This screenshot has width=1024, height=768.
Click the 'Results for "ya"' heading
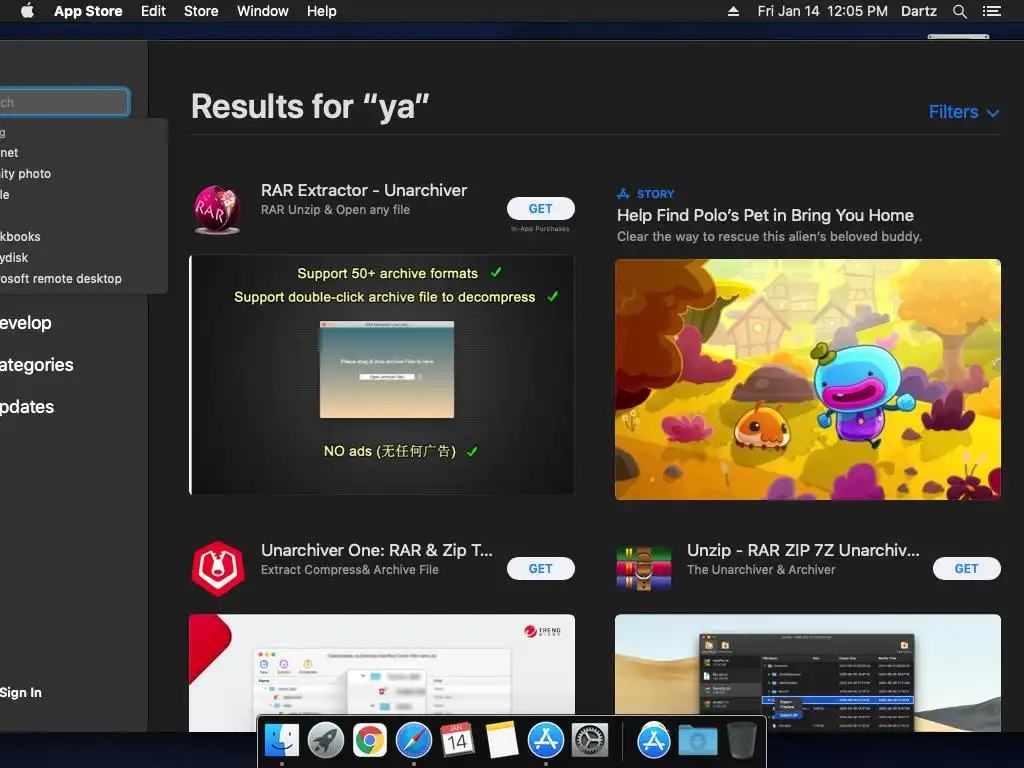tap(310, 106)
